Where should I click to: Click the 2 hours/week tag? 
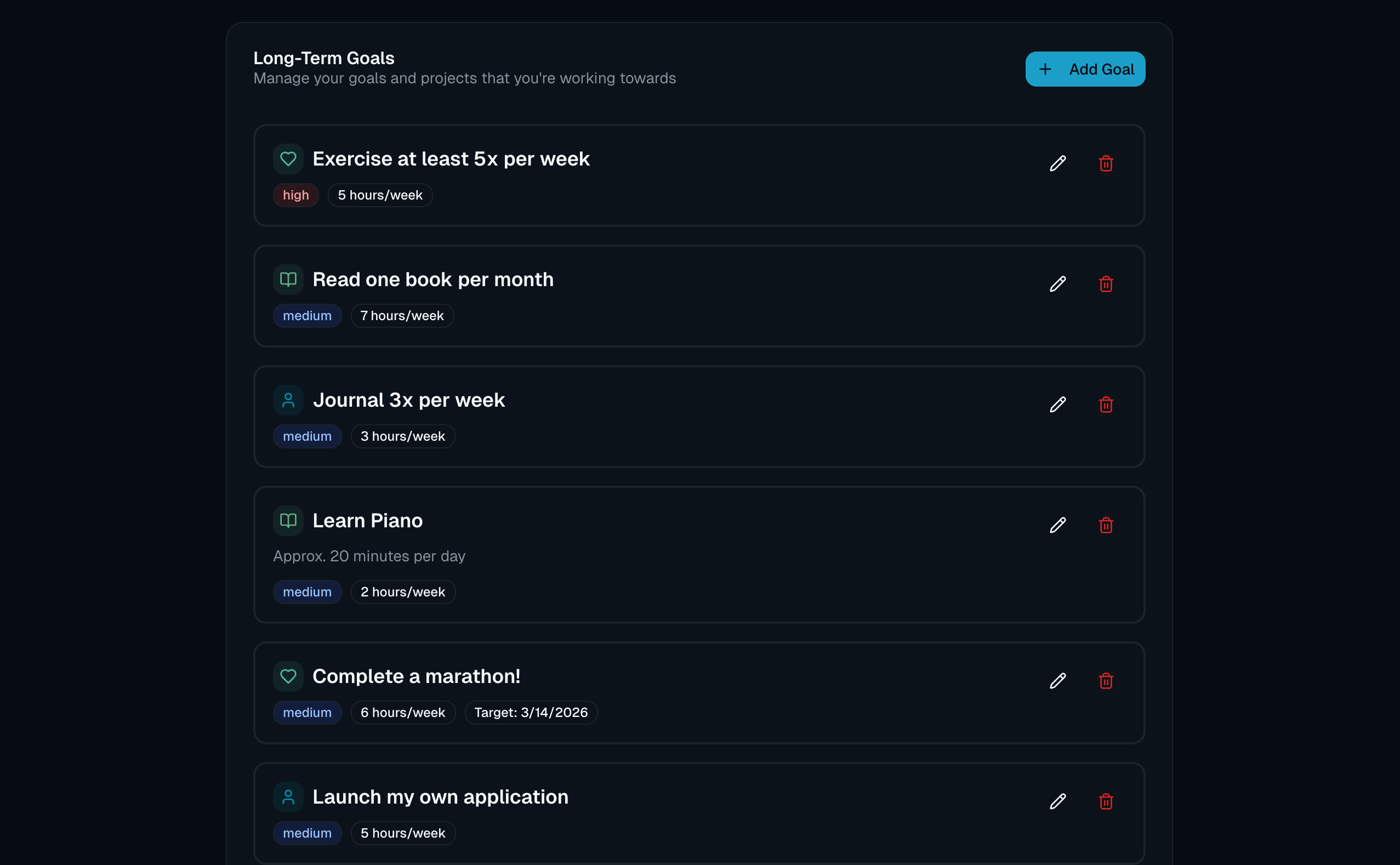coord(403,592)
